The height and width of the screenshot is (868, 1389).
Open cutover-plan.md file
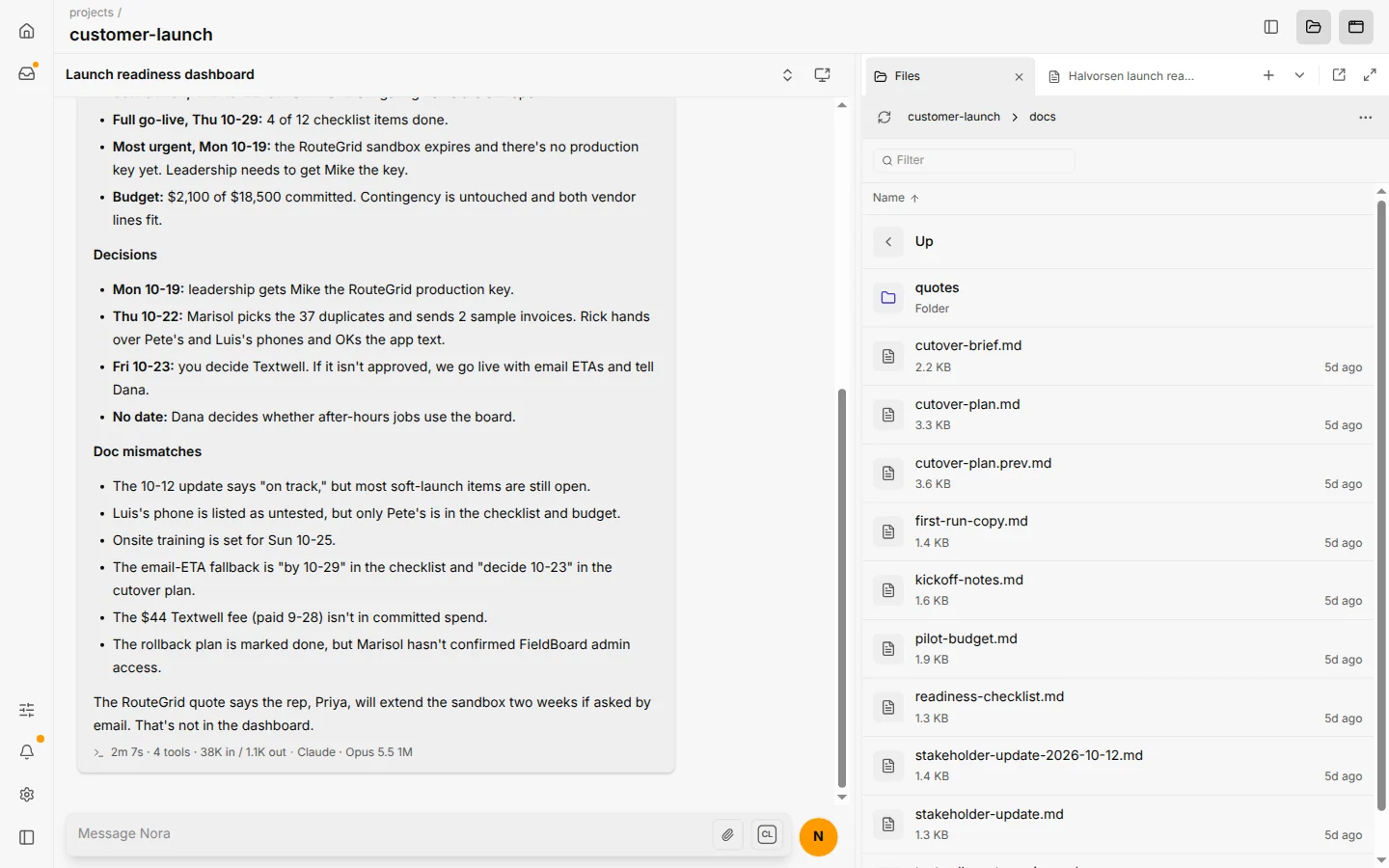1119,415
